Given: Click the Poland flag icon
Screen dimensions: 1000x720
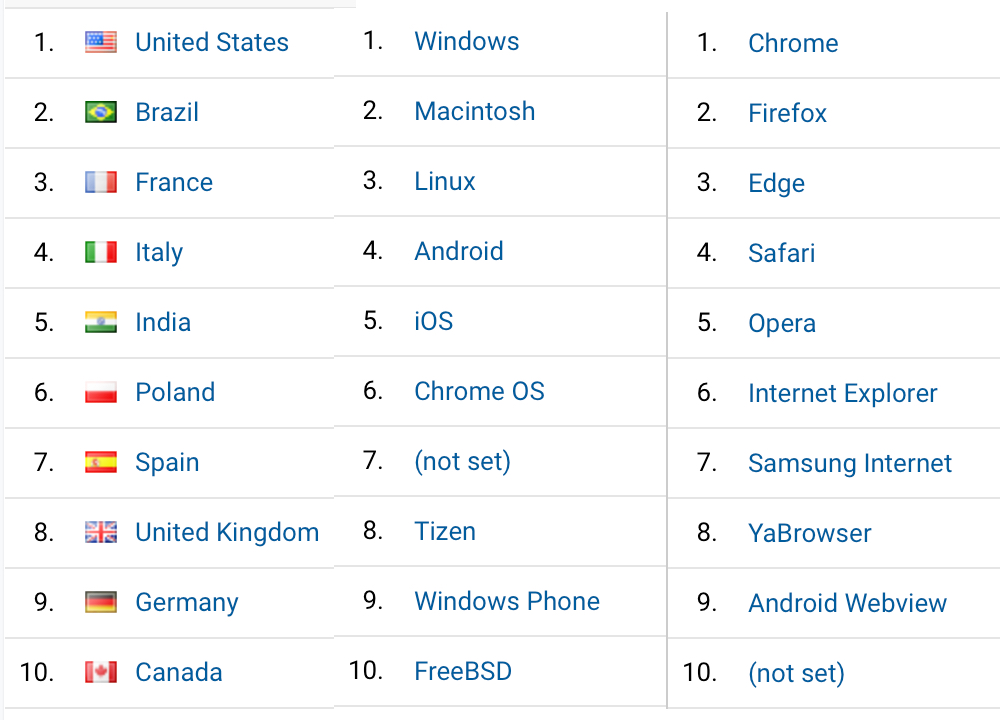Looking at the screenshot, I should click(101, 392).
